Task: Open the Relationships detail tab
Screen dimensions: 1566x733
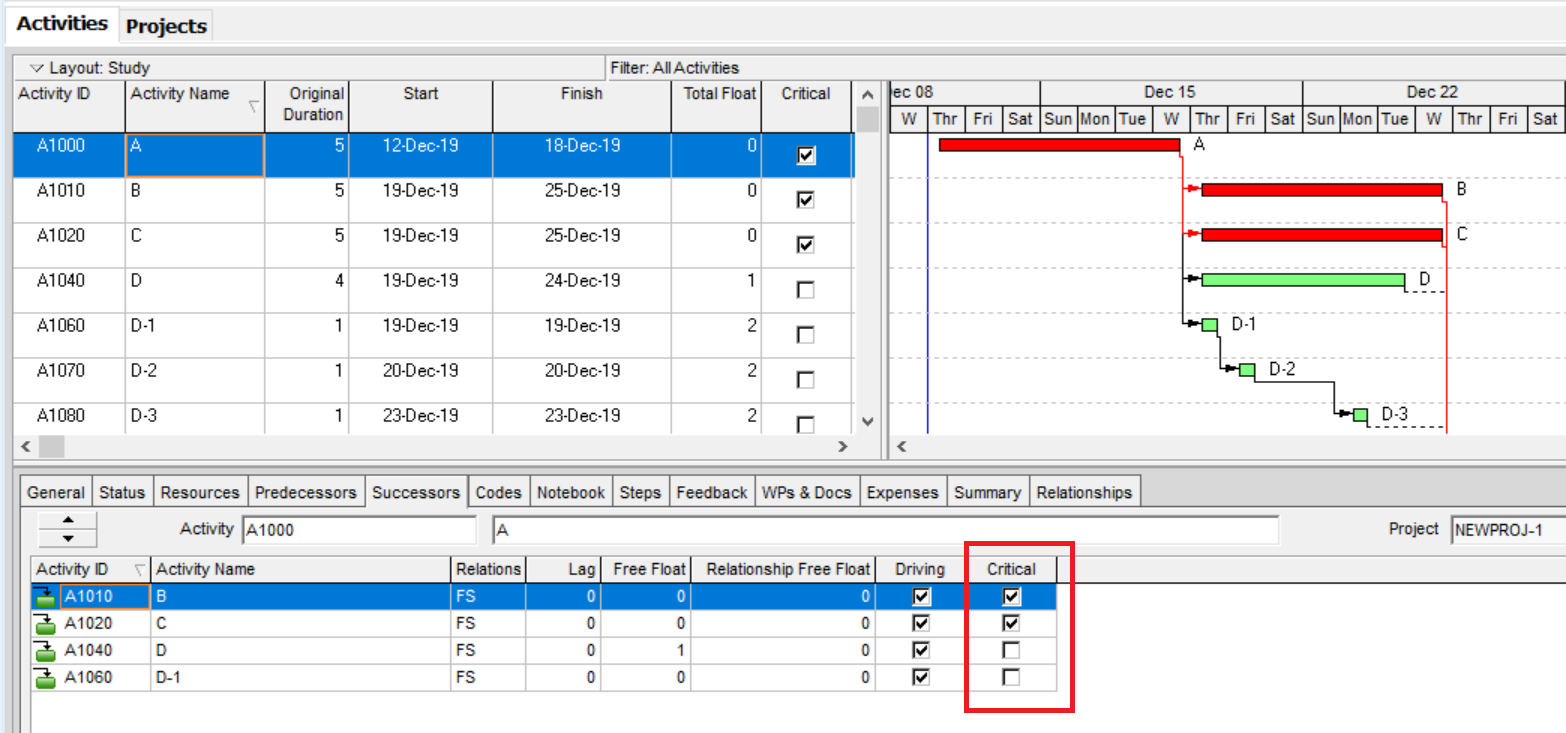Action: pyautogui.click(x=1084, y=492)
